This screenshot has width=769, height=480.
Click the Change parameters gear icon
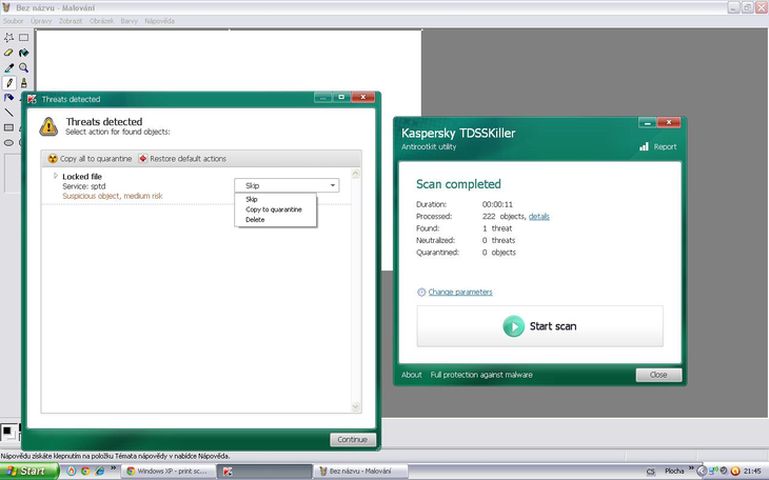tap(421, 292)
